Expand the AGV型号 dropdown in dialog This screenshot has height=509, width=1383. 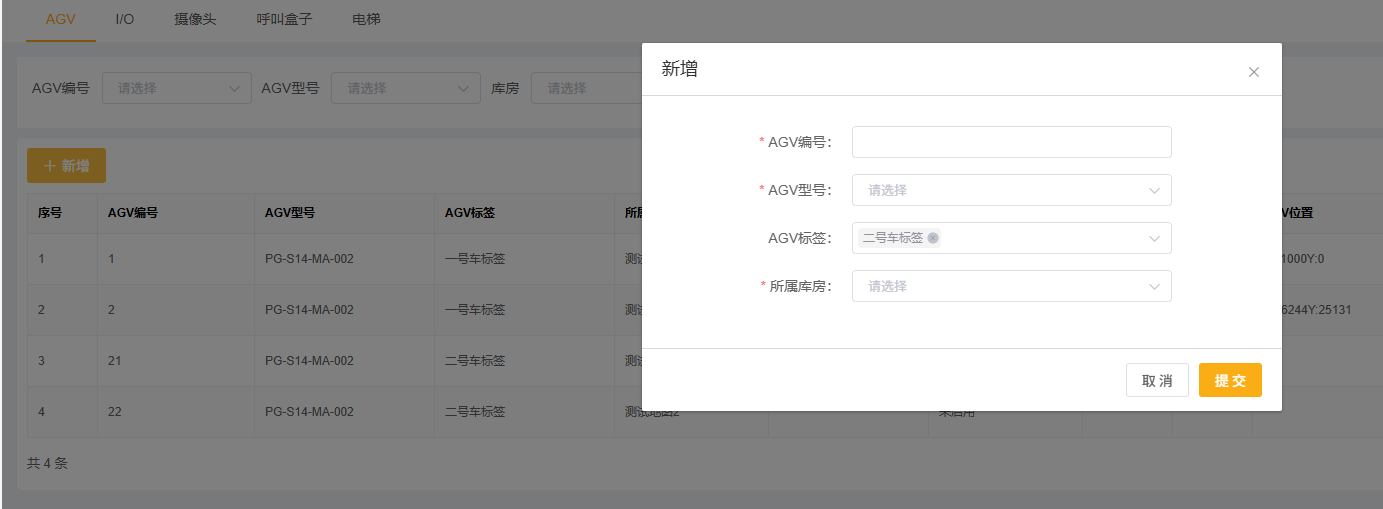[1011, 190]
